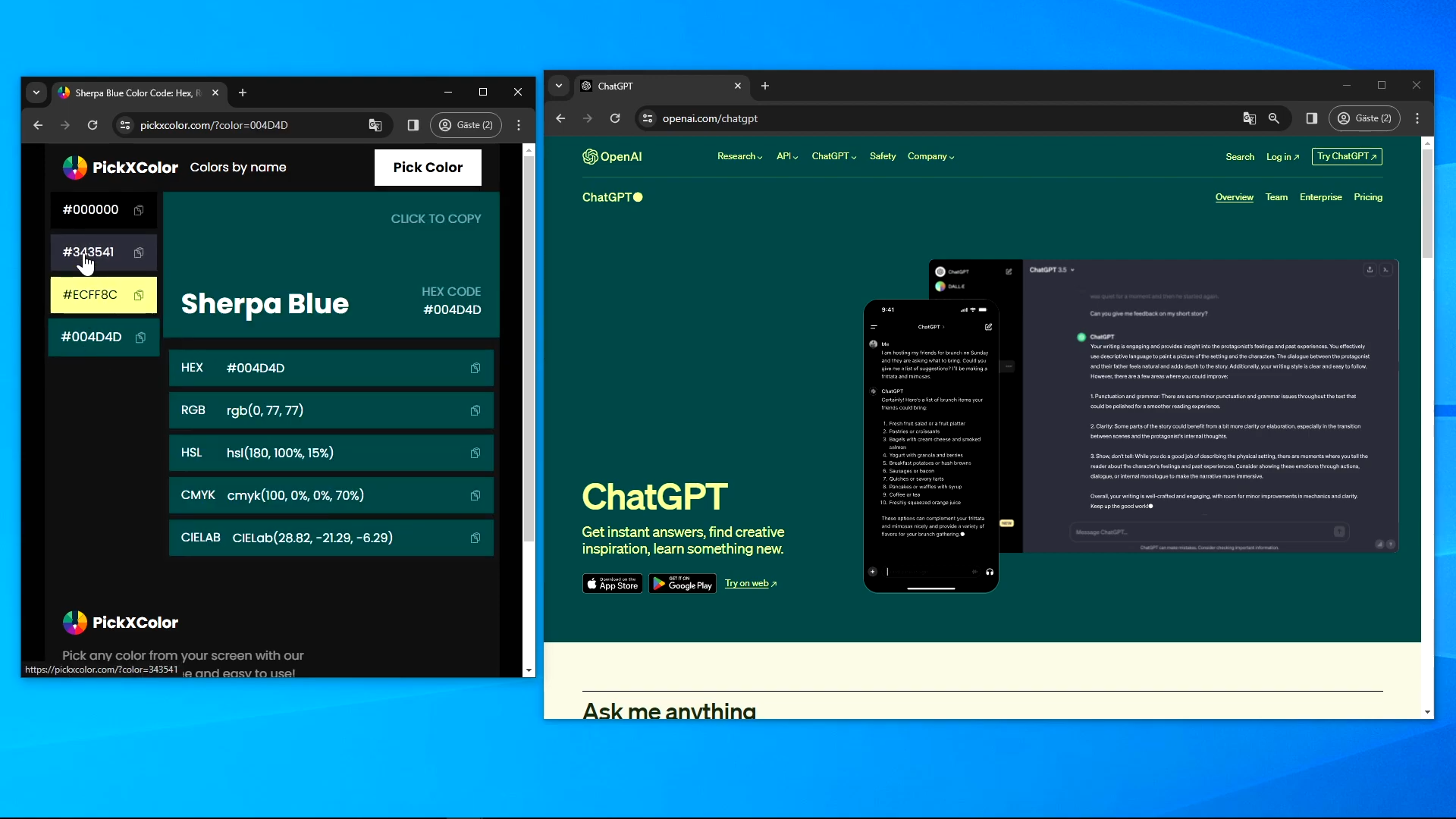Close the ChatGPT tab
Image resolution: width=1456 pixels, height=819 pixels.
(738, 86)
